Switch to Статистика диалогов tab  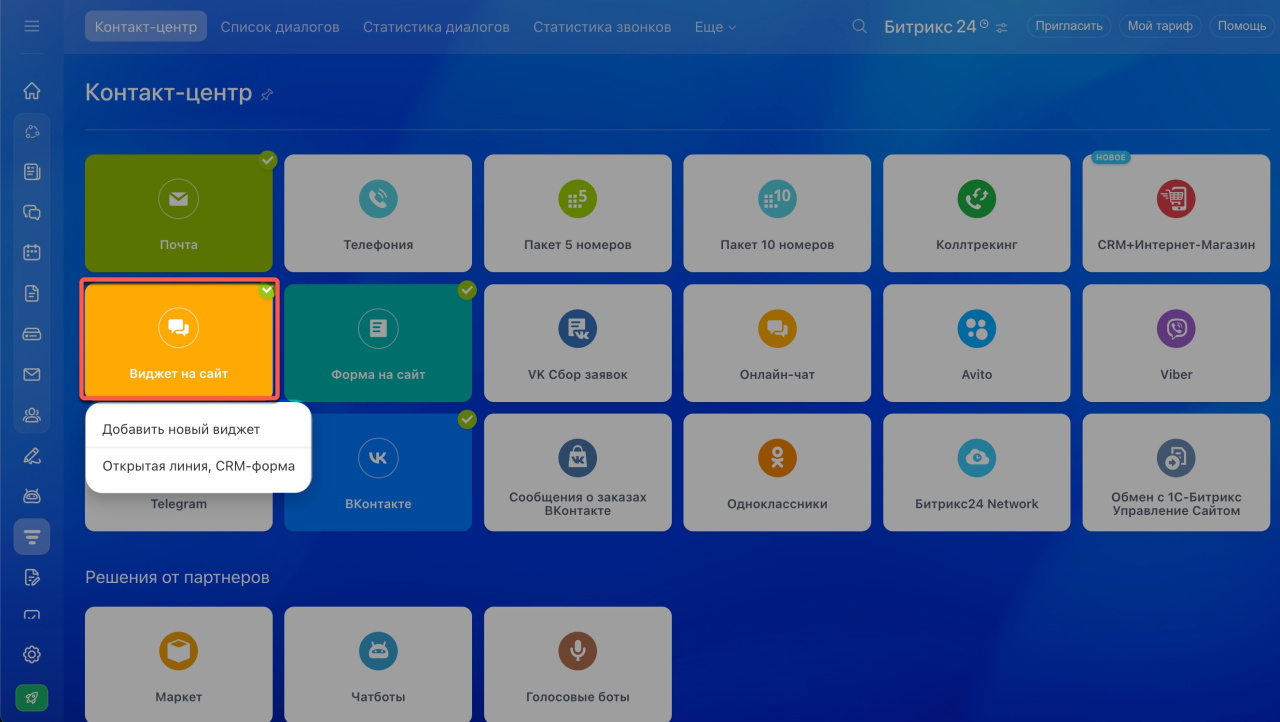tap(436, 27)
